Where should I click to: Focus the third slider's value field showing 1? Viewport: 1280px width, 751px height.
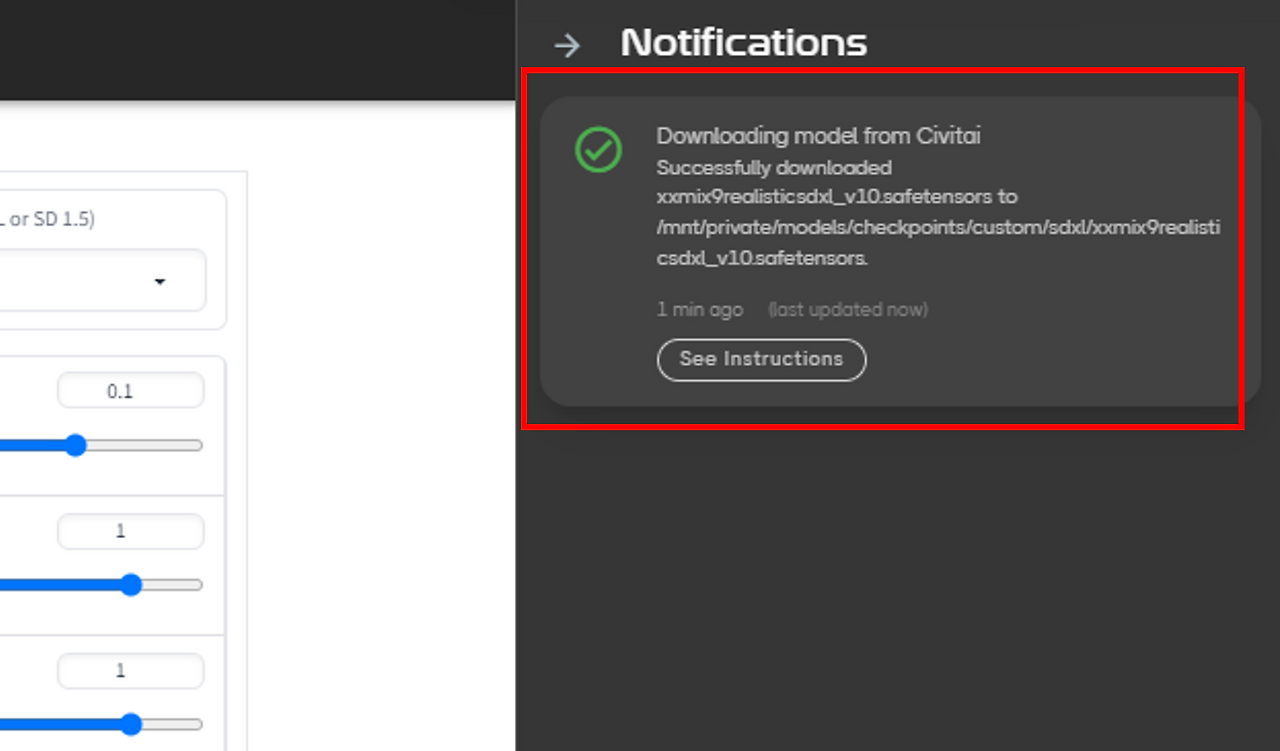[x=131, y=670]
